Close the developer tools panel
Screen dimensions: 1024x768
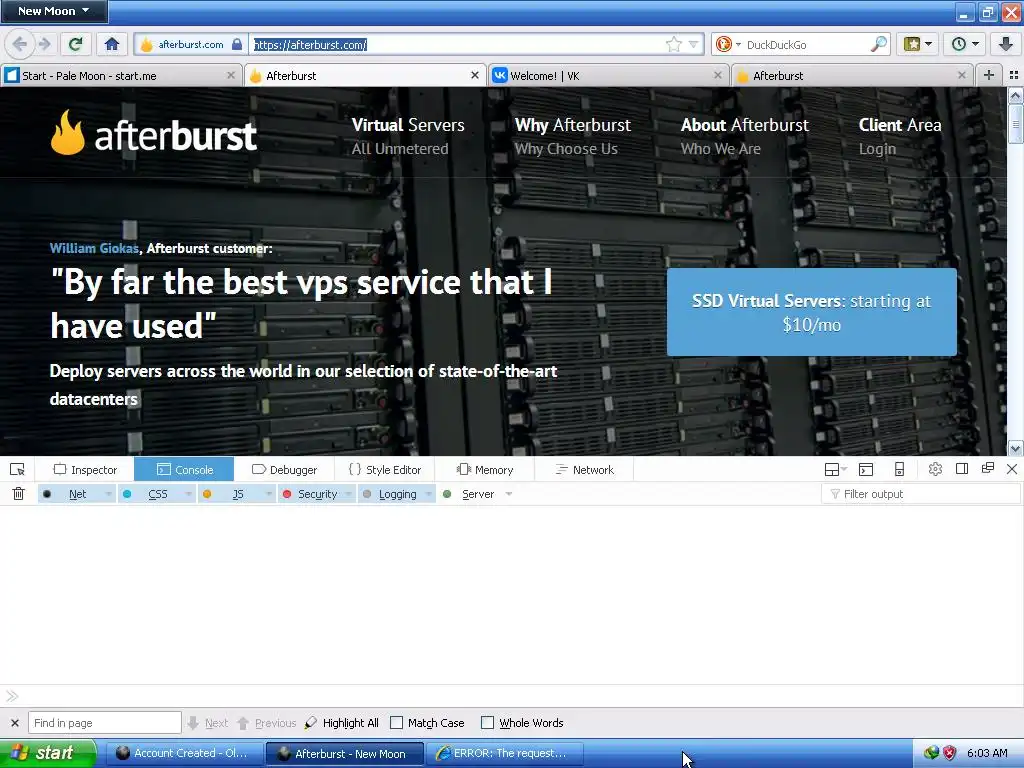[1012, 469]
